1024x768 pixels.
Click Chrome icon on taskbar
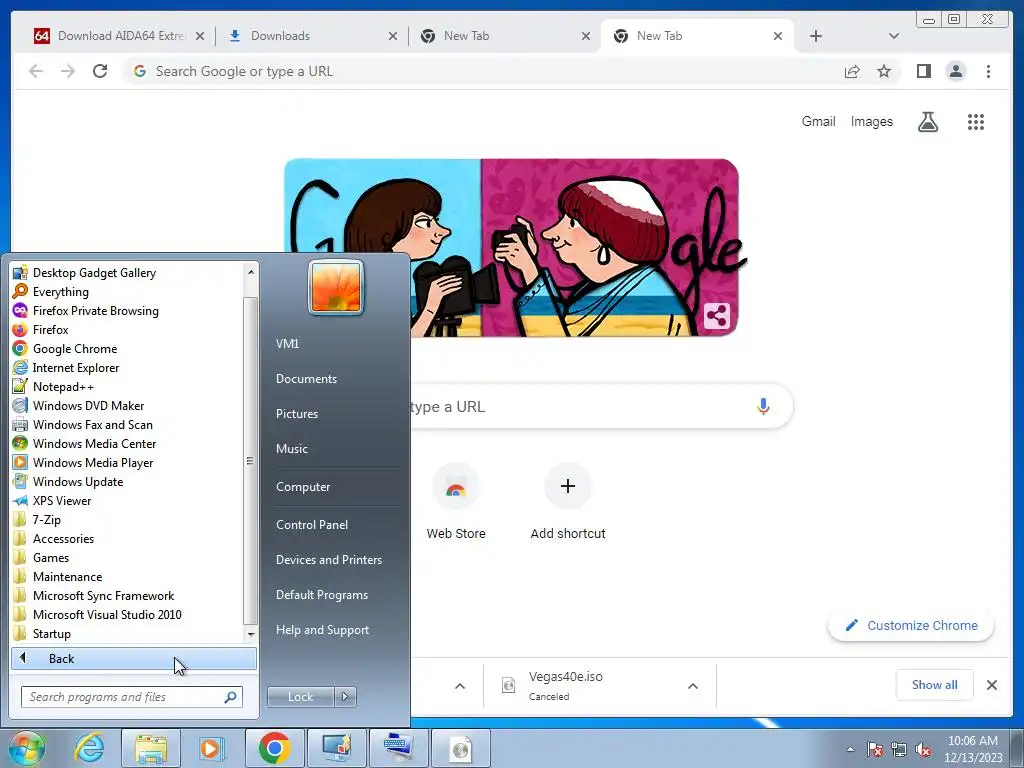coord(274,748)
